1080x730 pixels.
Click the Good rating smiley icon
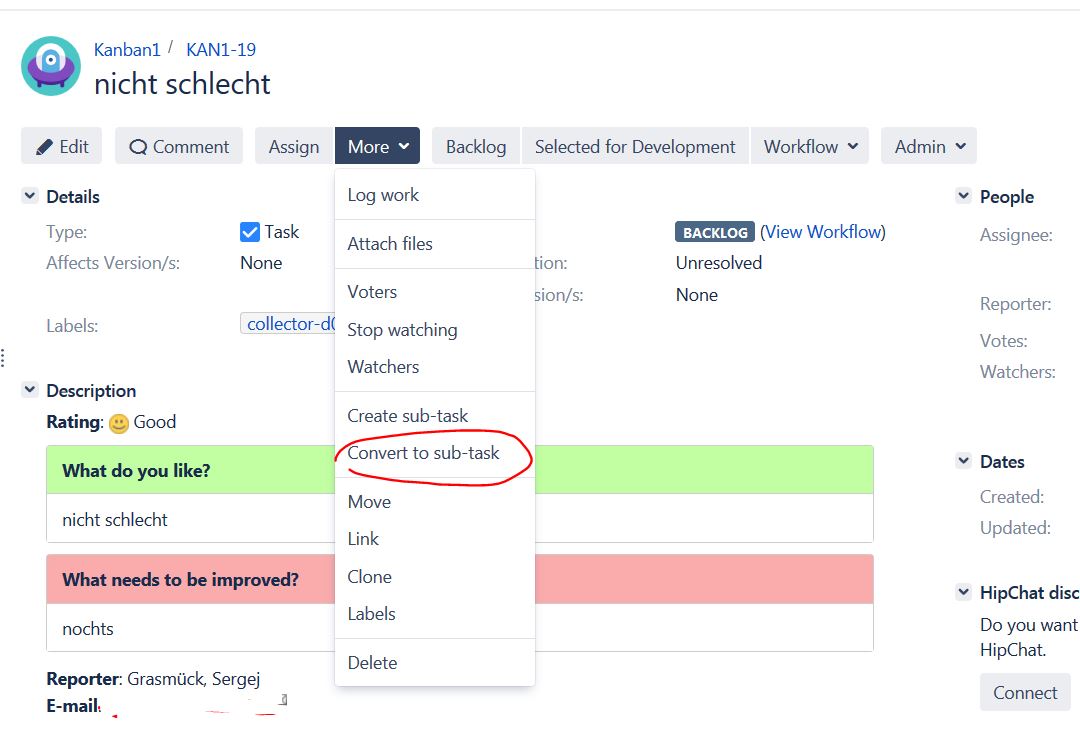(118, 424)
